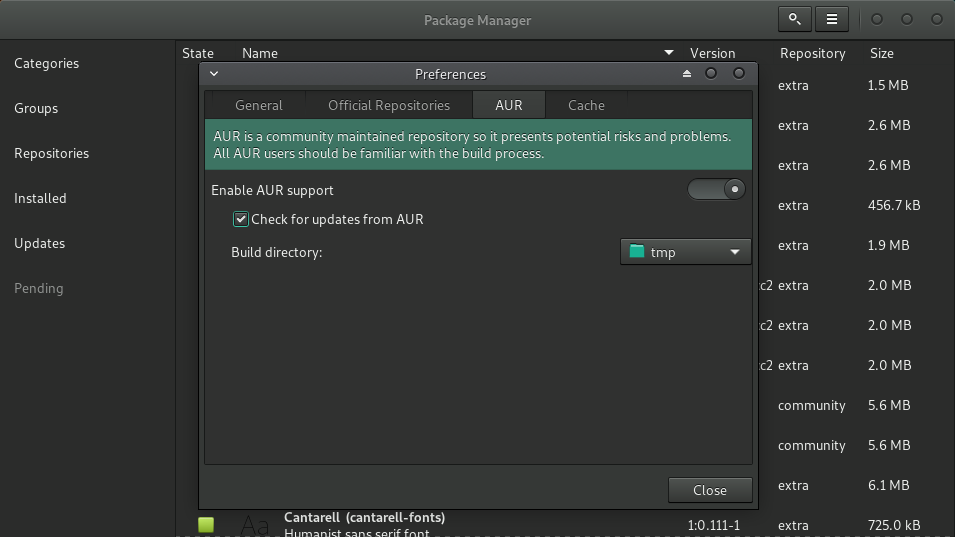Open the Build directory dropdown

(x=685, y=252)
